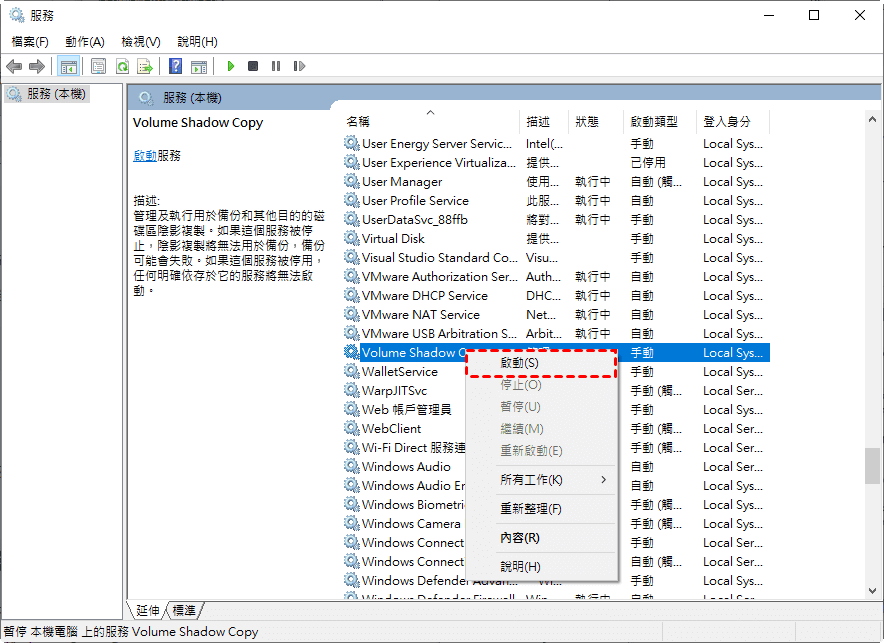Select Visual Studio Standard Co... row
This screenshot has height=643, width=884.
click(x=556, y=258)
